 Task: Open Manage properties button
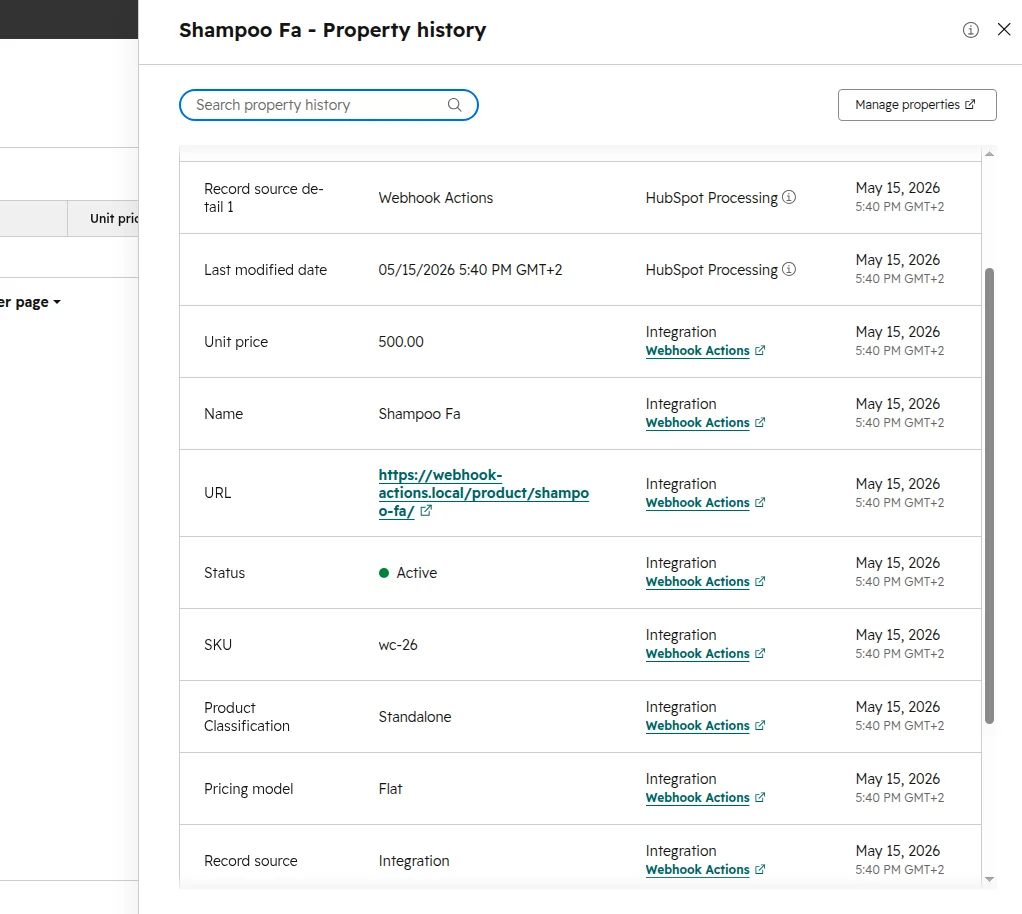point(917,105)
